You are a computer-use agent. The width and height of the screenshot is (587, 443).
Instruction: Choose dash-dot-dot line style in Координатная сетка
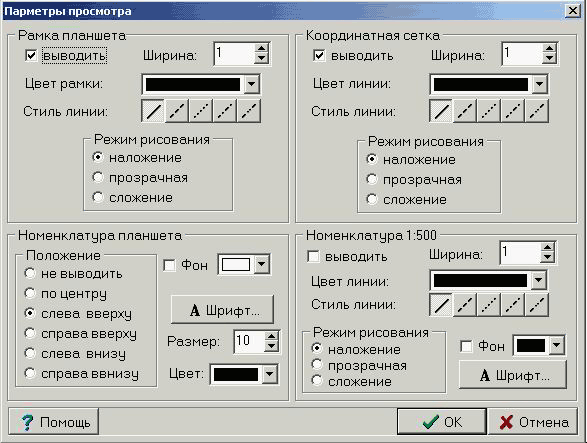coord(537,111)
